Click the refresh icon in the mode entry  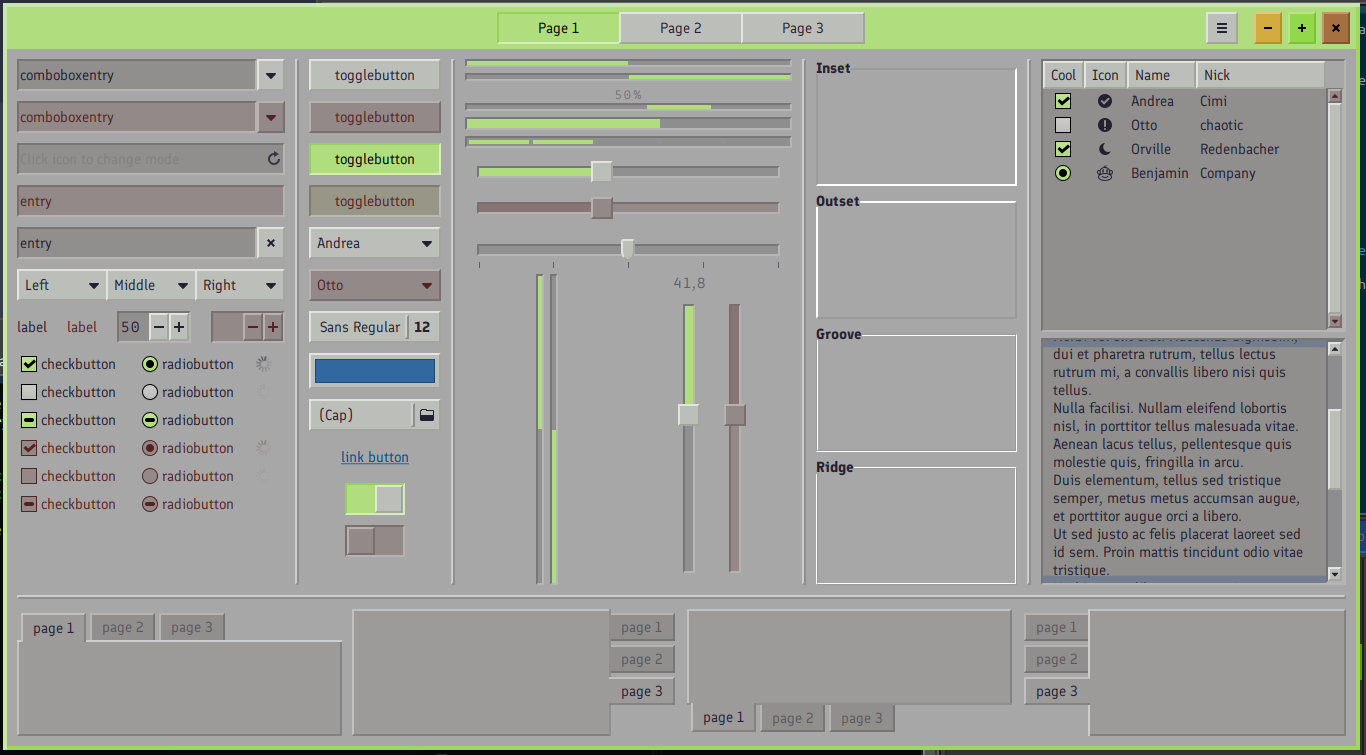coord(274,159)
